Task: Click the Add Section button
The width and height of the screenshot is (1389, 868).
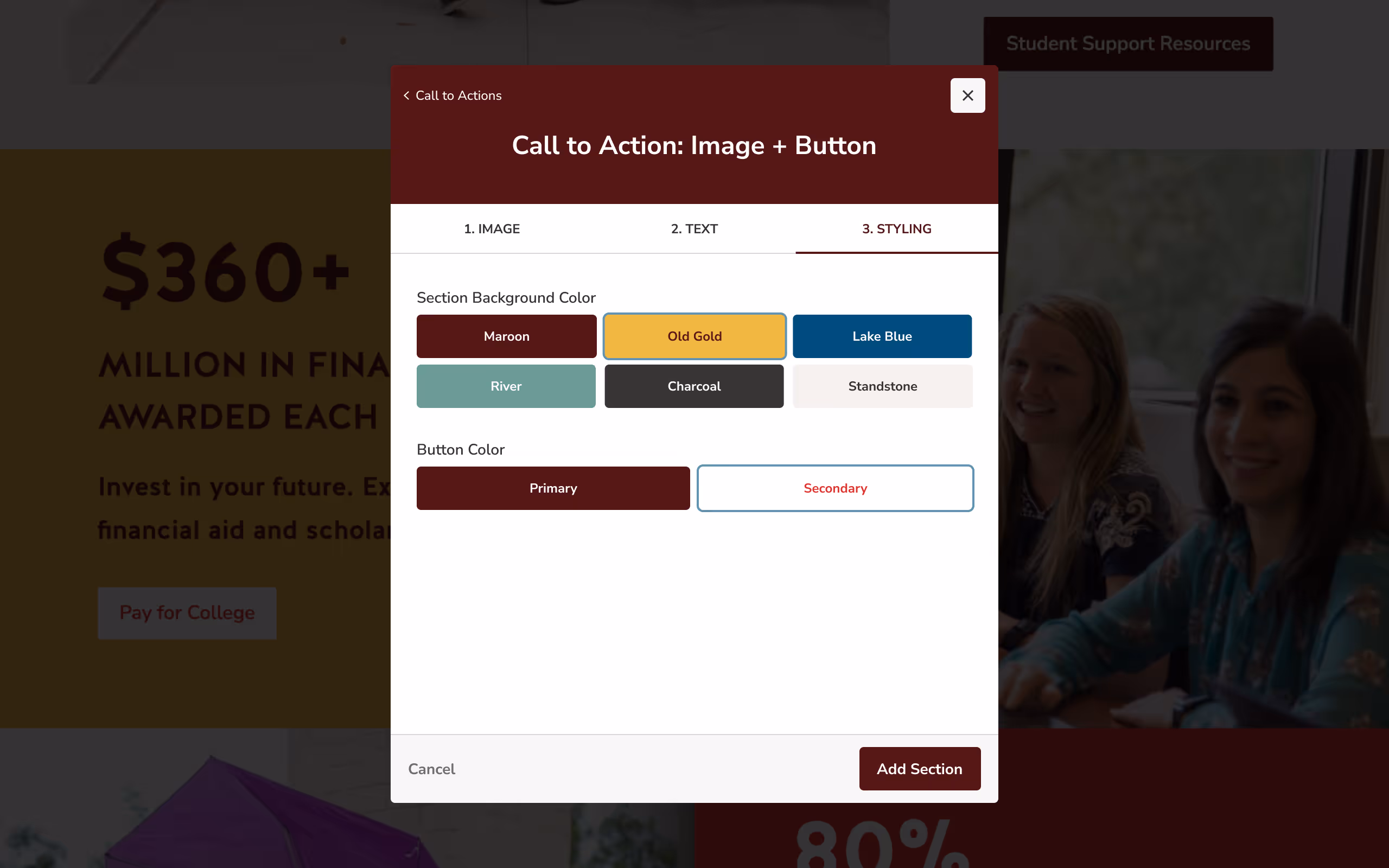Action: [x=920, y=768]
